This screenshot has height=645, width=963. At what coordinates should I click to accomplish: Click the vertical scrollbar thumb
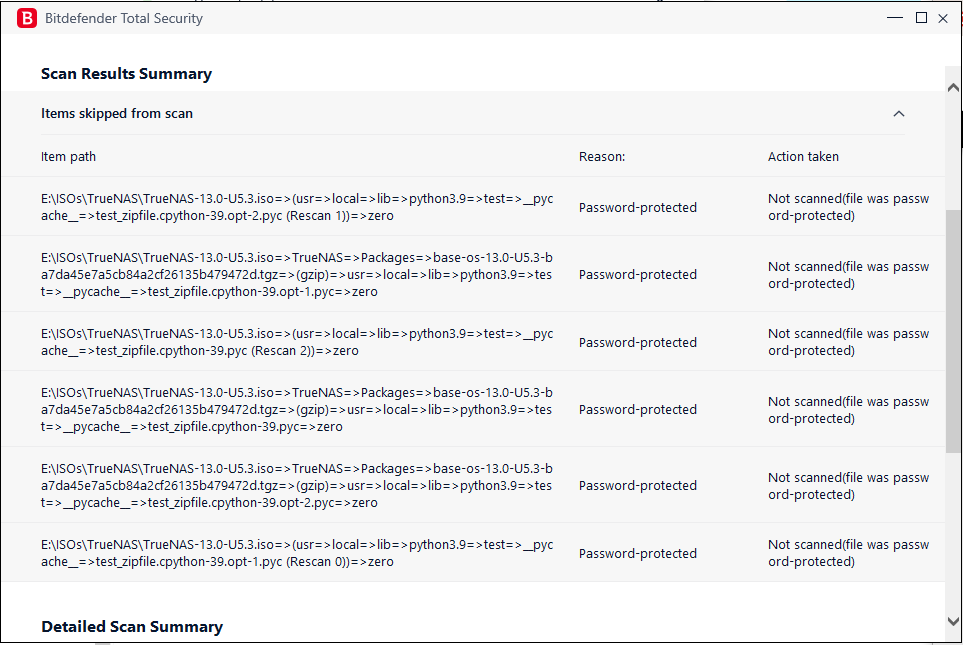[953, 330]
